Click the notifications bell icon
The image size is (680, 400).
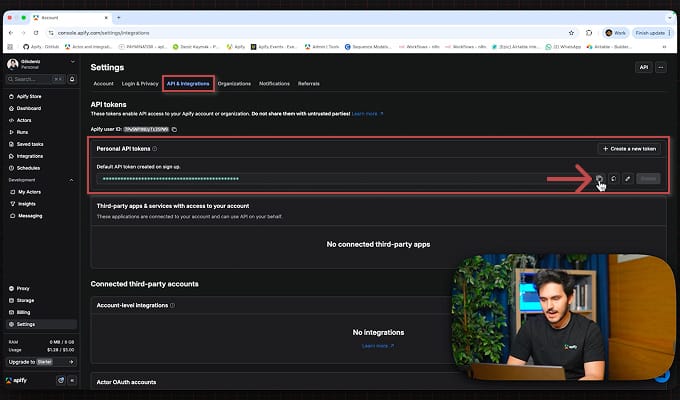click(x=72, y=79)
